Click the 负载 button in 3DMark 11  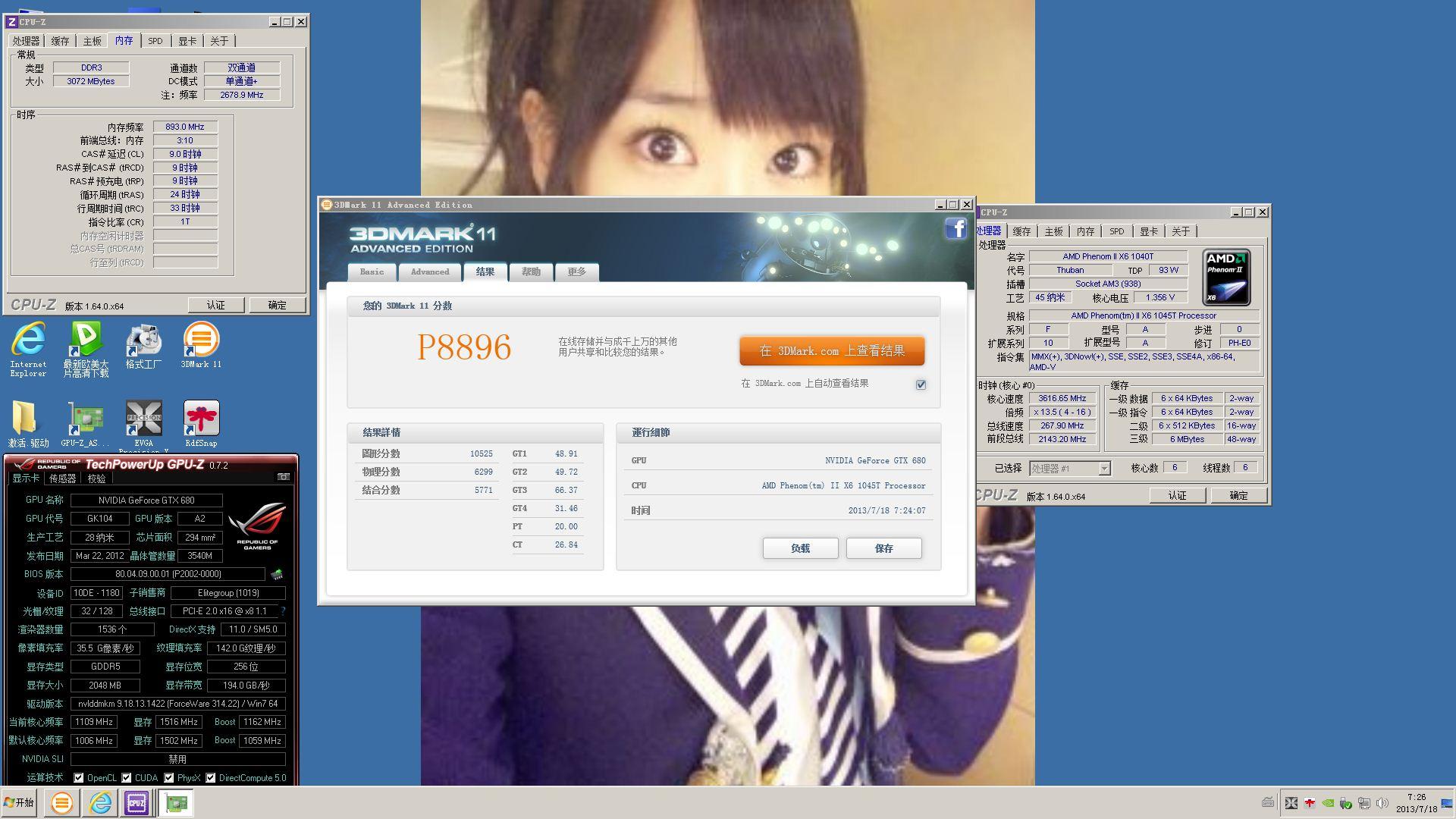coord(800,548)
